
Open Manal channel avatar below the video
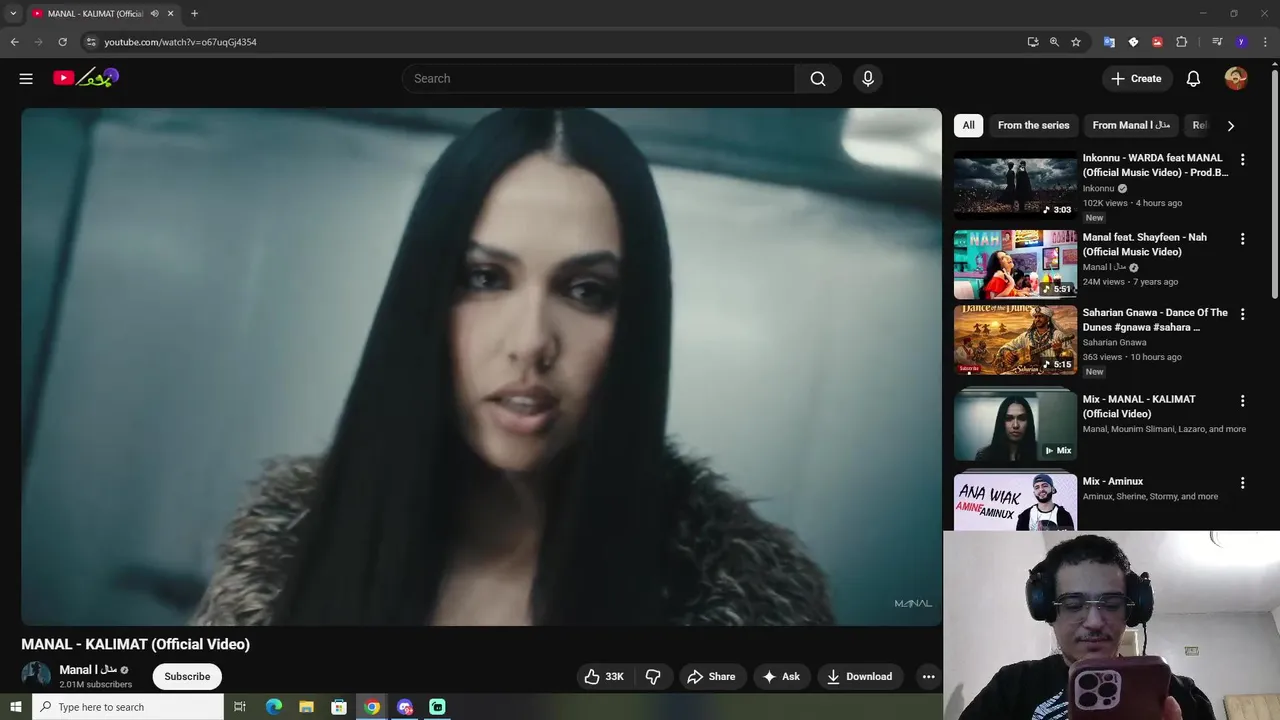tap(36, 674)
